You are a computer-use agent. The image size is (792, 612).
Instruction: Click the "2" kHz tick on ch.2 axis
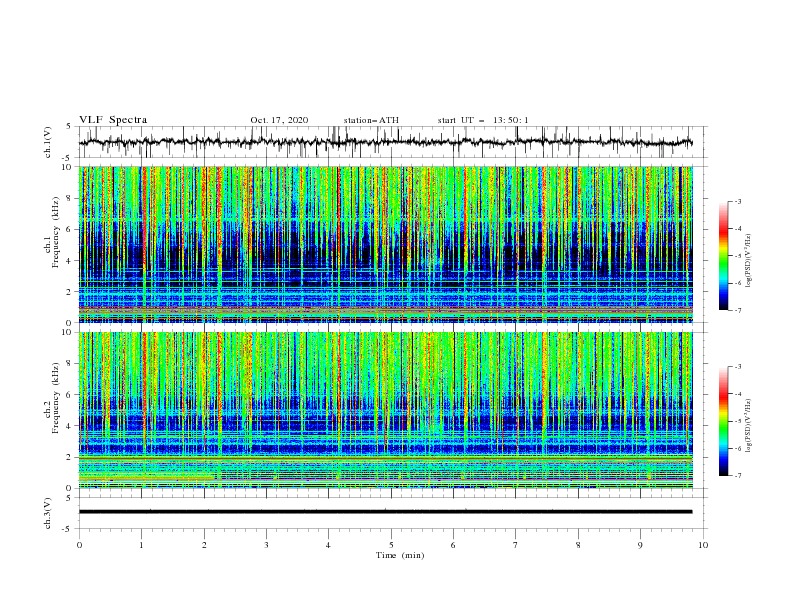tap(70, 457)
